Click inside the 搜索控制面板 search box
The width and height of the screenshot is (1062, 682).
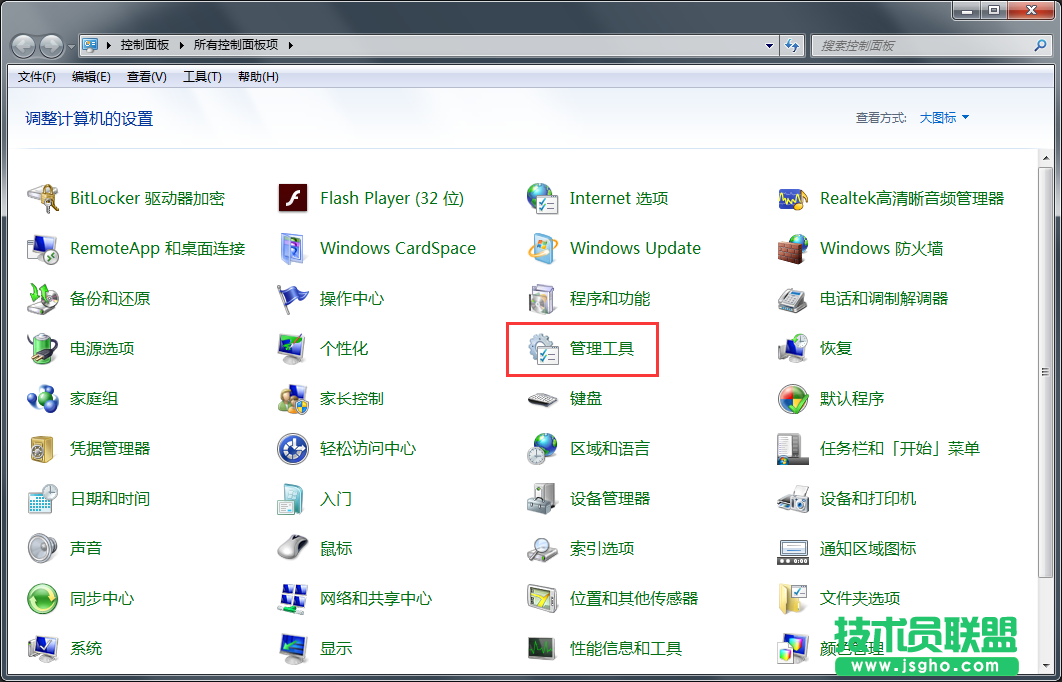coord(930,44)
